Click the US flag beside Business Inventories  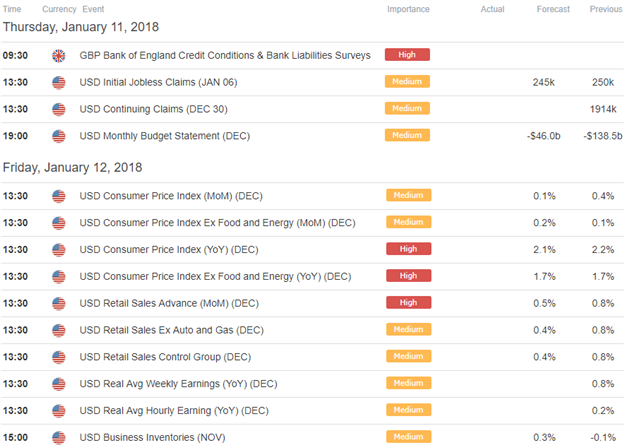[59, 438]
